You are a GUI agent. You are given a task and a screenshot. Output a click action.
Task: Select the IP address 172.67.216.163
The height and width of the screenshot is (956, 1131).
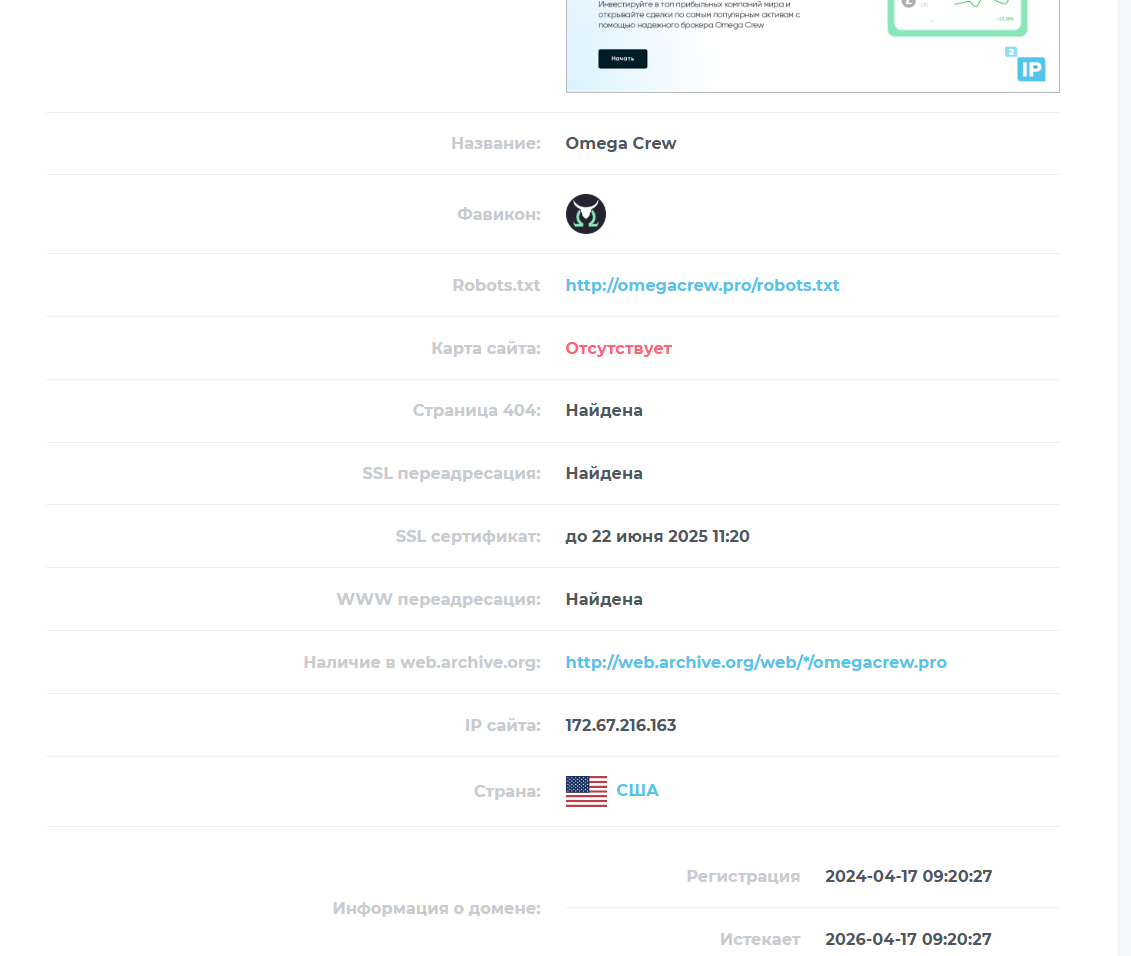pyautogui.click(x=621, y=725)
